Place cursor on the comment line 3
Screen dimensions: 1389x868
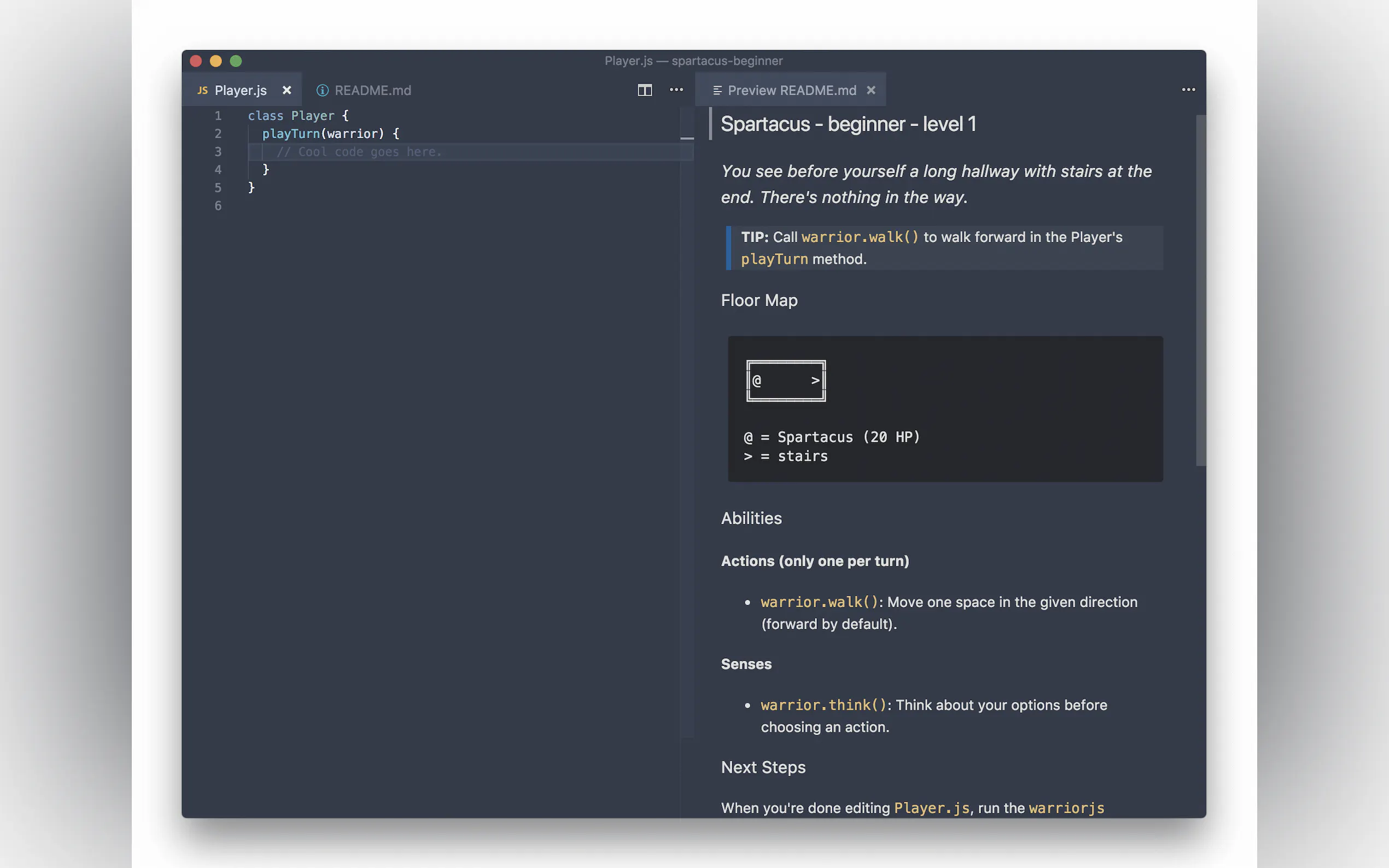click(359, 152)
